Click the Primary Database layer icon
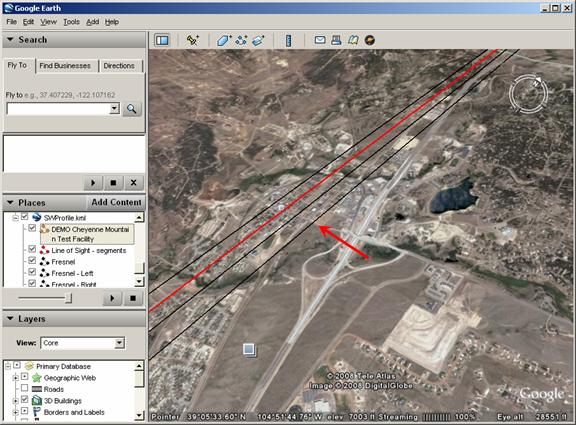This screenshot has width=576, height=425. pyautogui.click(x=29, y=366)
